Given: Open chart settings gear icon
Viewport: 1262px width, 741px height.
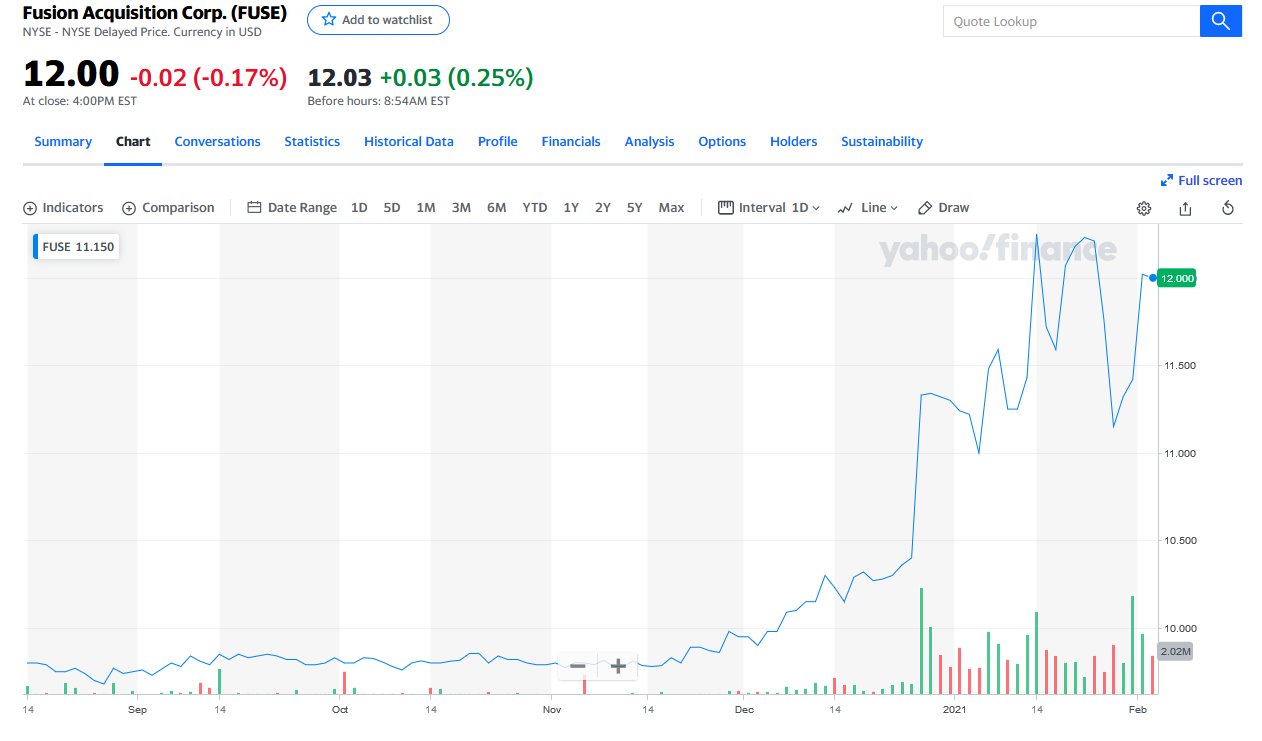Looking at the screenshot, I should [x=1144, y=208].
